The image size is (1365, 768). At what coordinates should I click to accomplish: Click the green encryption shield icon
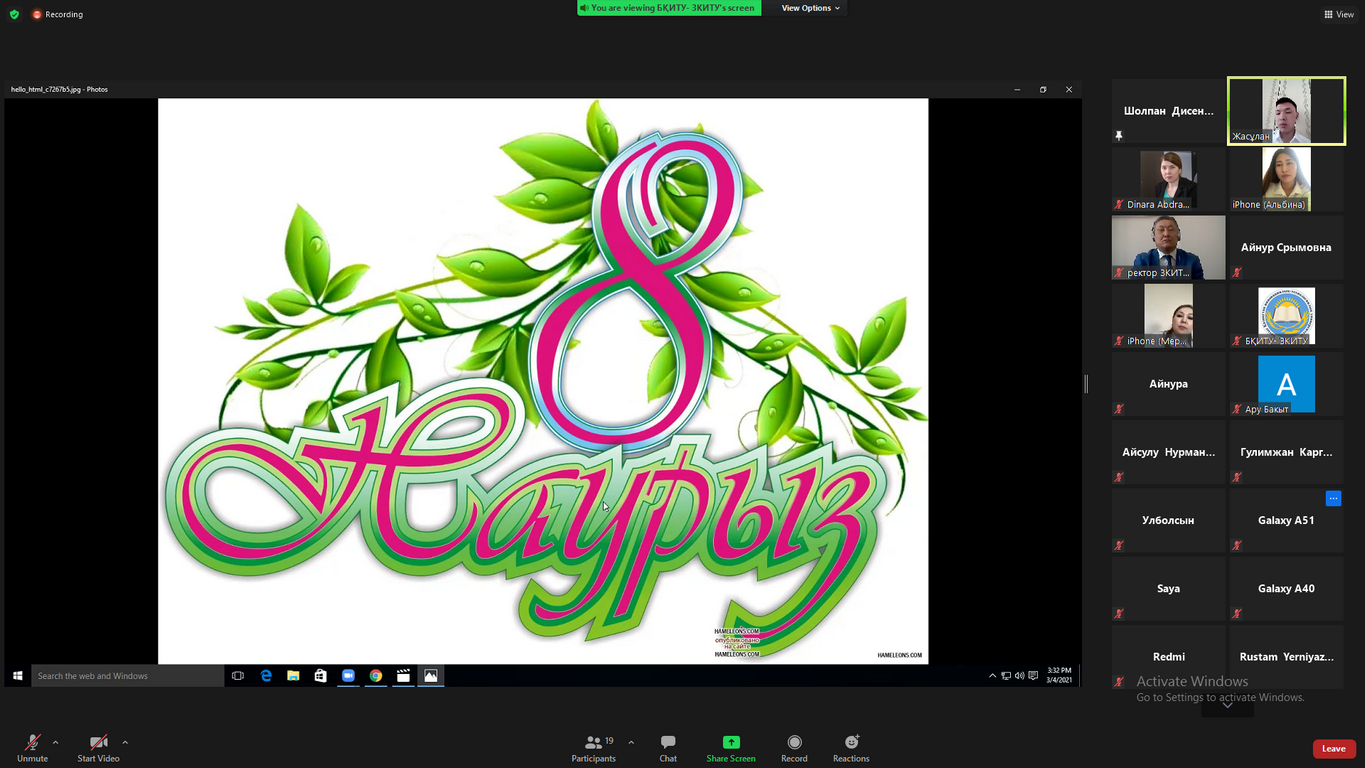14,14
